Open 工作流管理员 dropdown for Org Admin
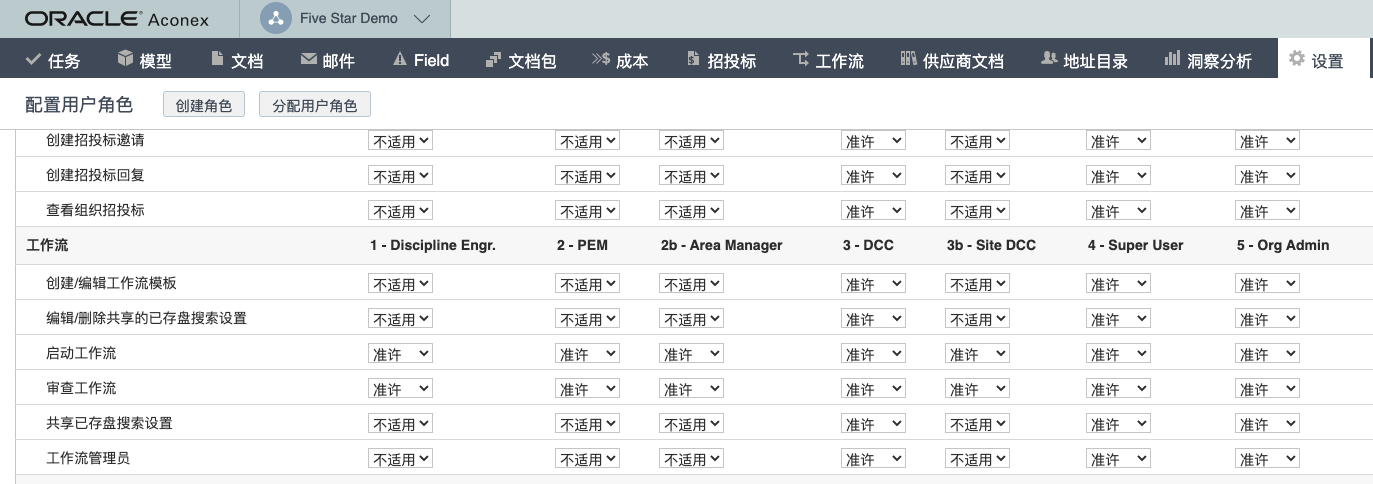This screenshot has height=484, width=1373. coord(1267,459)
